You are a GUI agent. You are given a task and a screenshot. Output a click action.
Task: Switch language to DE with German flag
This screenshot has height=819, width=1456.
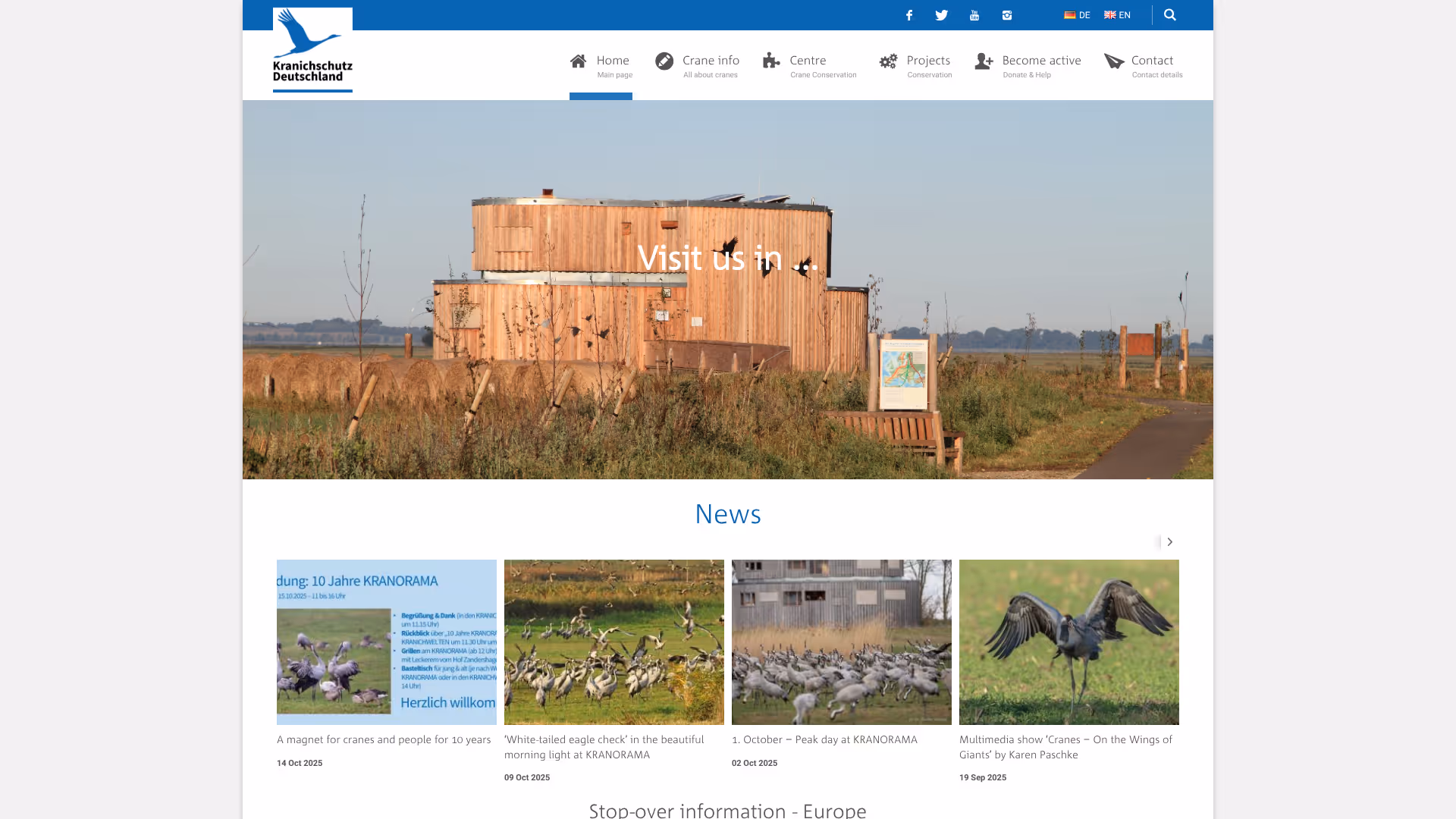coord(1076,14)
